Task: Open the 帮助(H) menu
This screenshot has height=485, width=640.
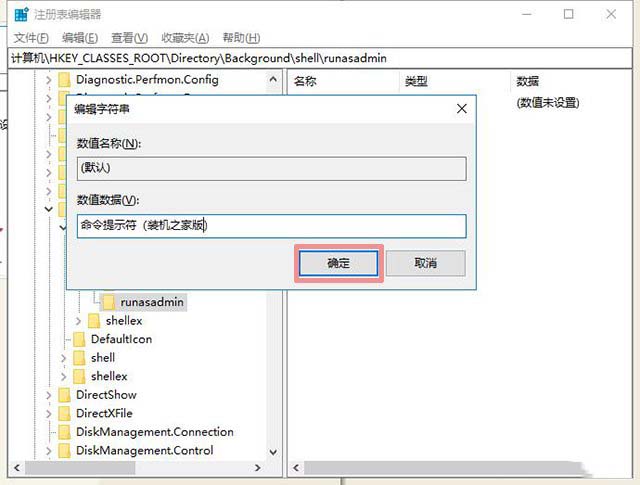Action: point(241,38)
